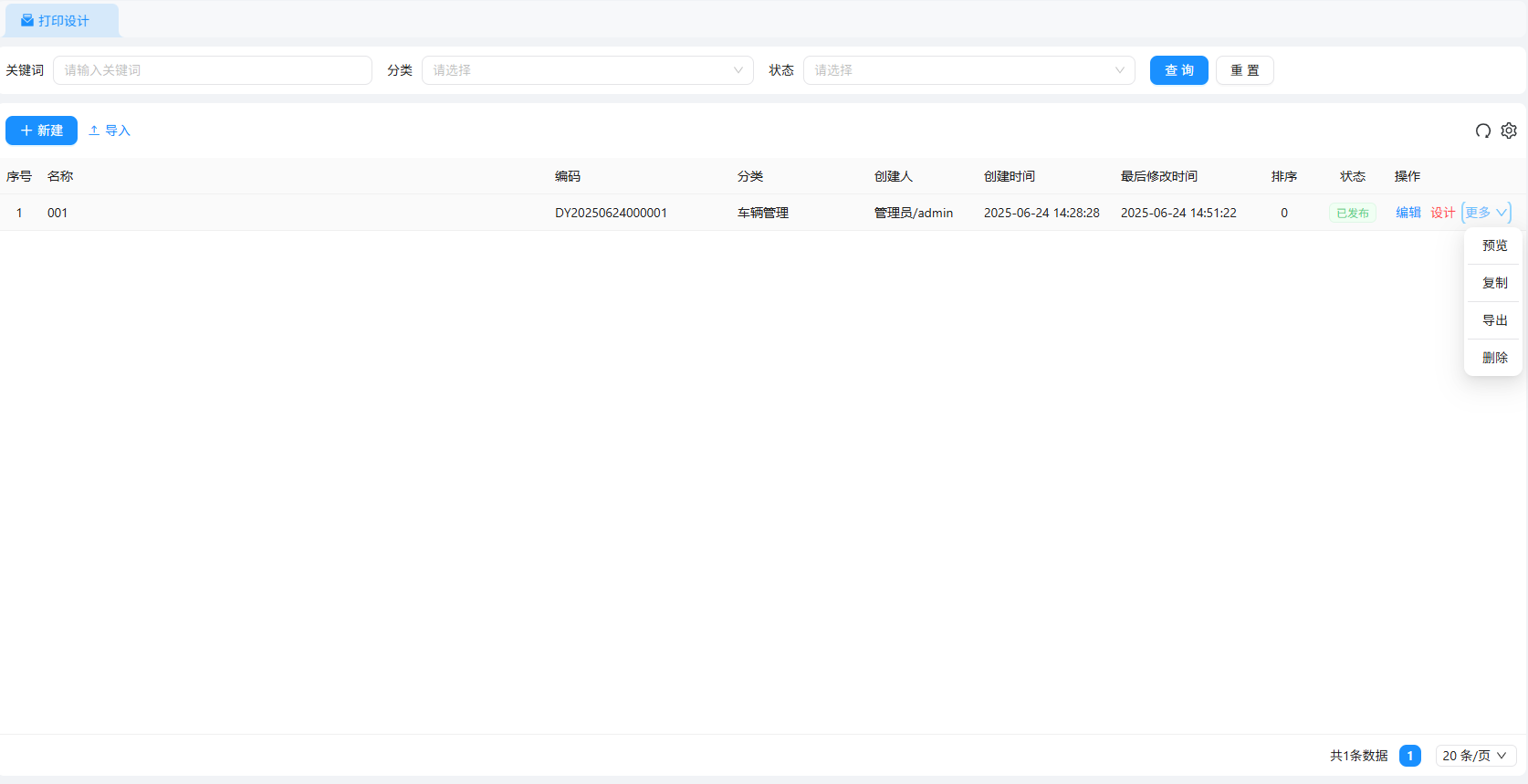Click the 查询 button
This screenshot has height=784, width=1528.
pos(1178,70)
